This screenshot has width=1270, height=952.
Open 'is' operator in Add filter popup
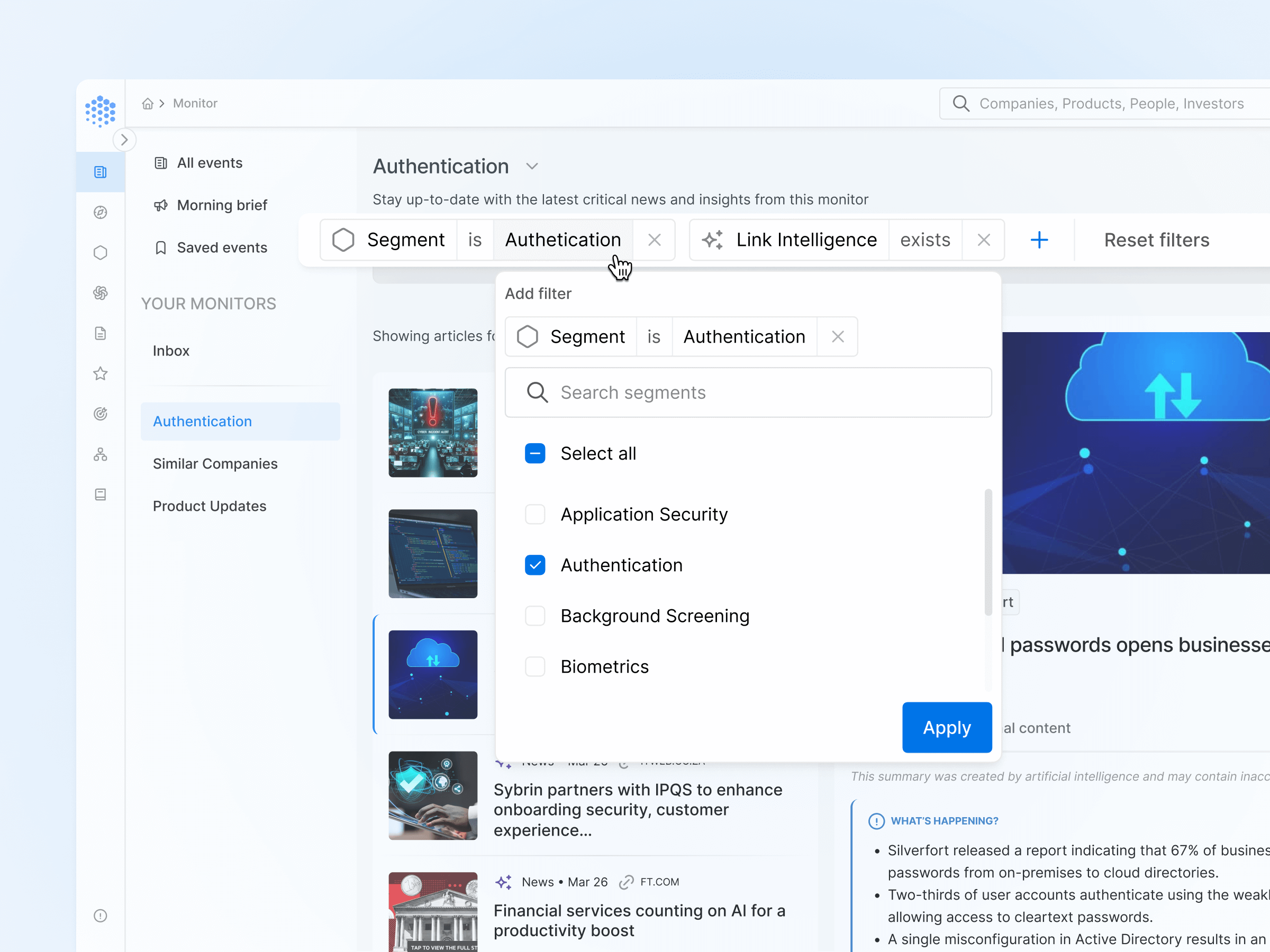tap(654, 337)
